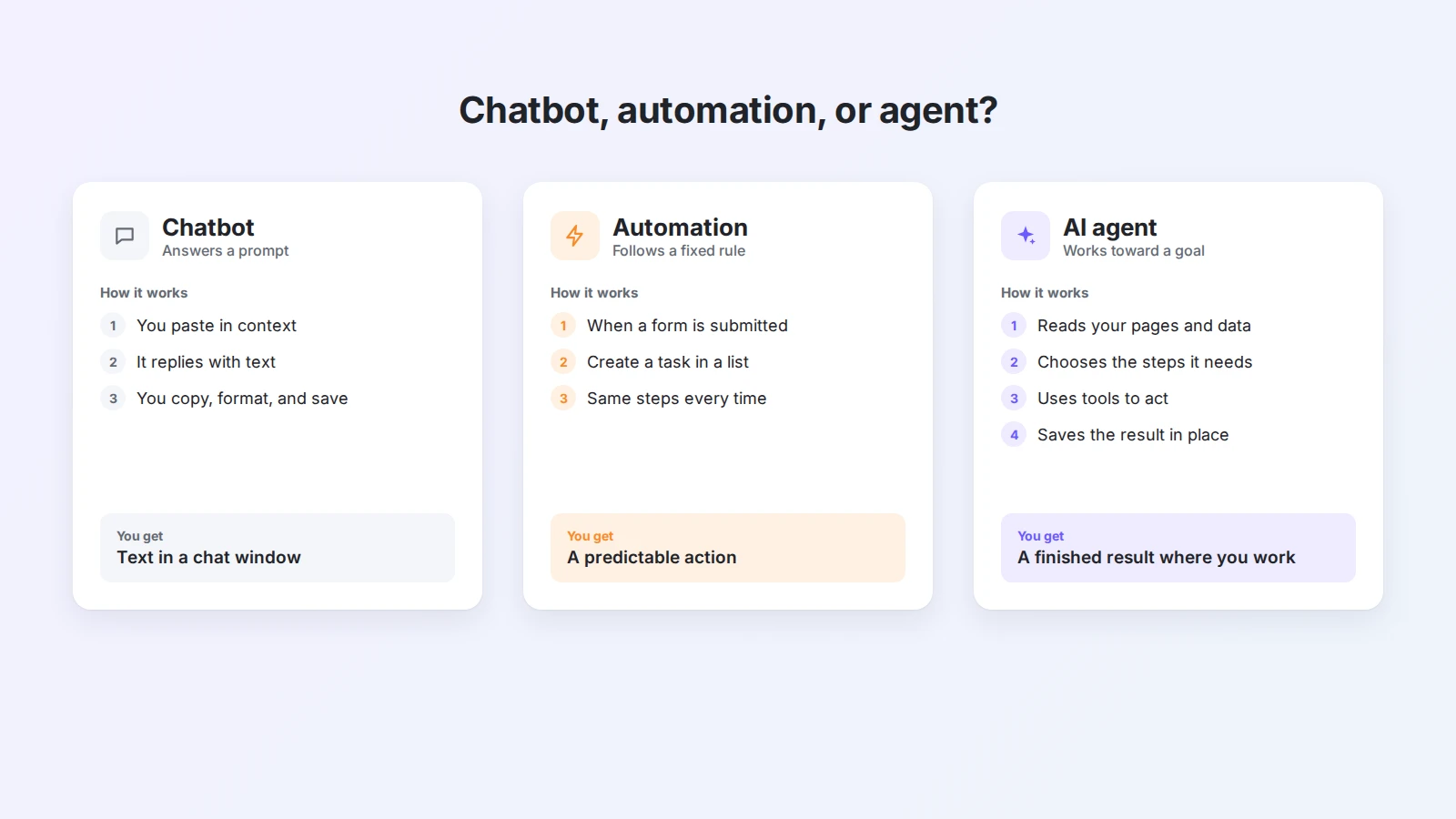
Task: Click the text 'Saves the result in place'
Action: click(1133, 435)
